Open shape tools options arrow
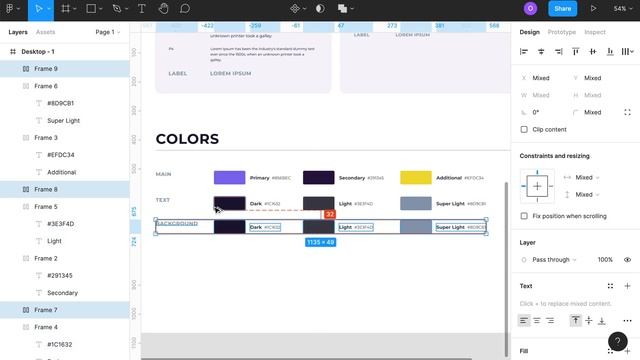The image size is (640, 360). point(100,9)
